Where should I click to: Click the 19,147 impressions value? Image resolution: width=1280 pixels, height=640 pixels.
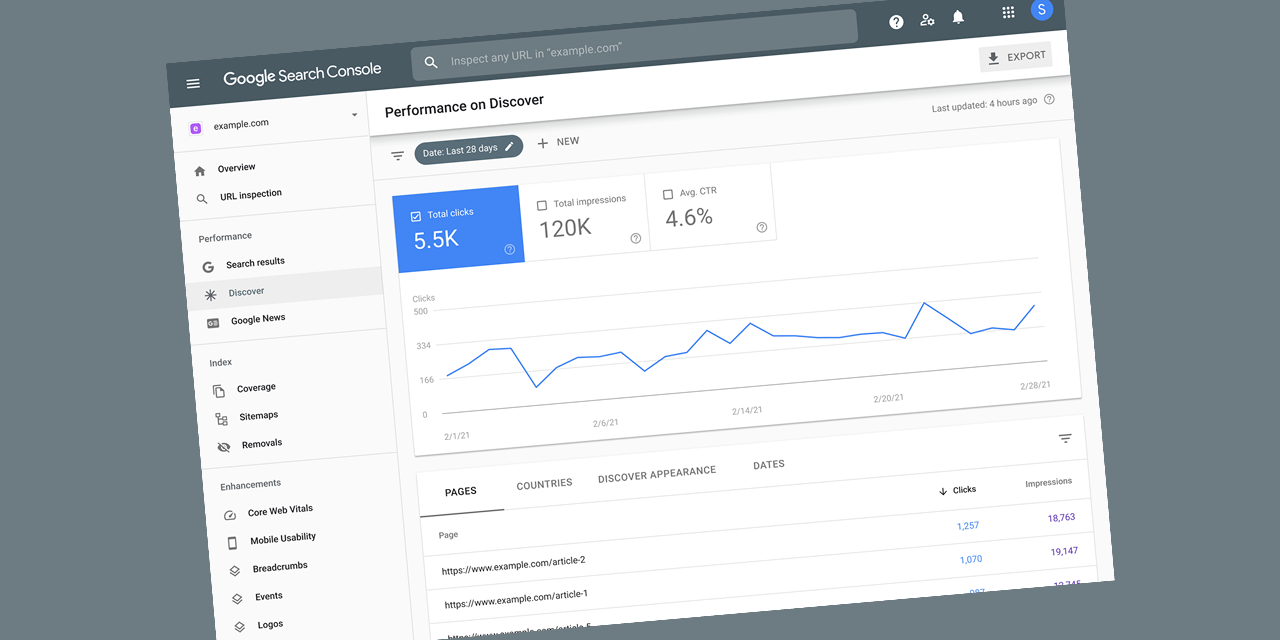[x=1065, y=551]
